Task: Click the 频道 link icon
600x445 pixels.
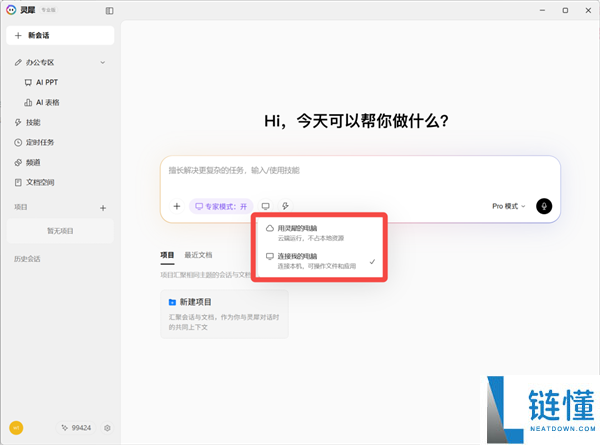Action: pos(18,163)
